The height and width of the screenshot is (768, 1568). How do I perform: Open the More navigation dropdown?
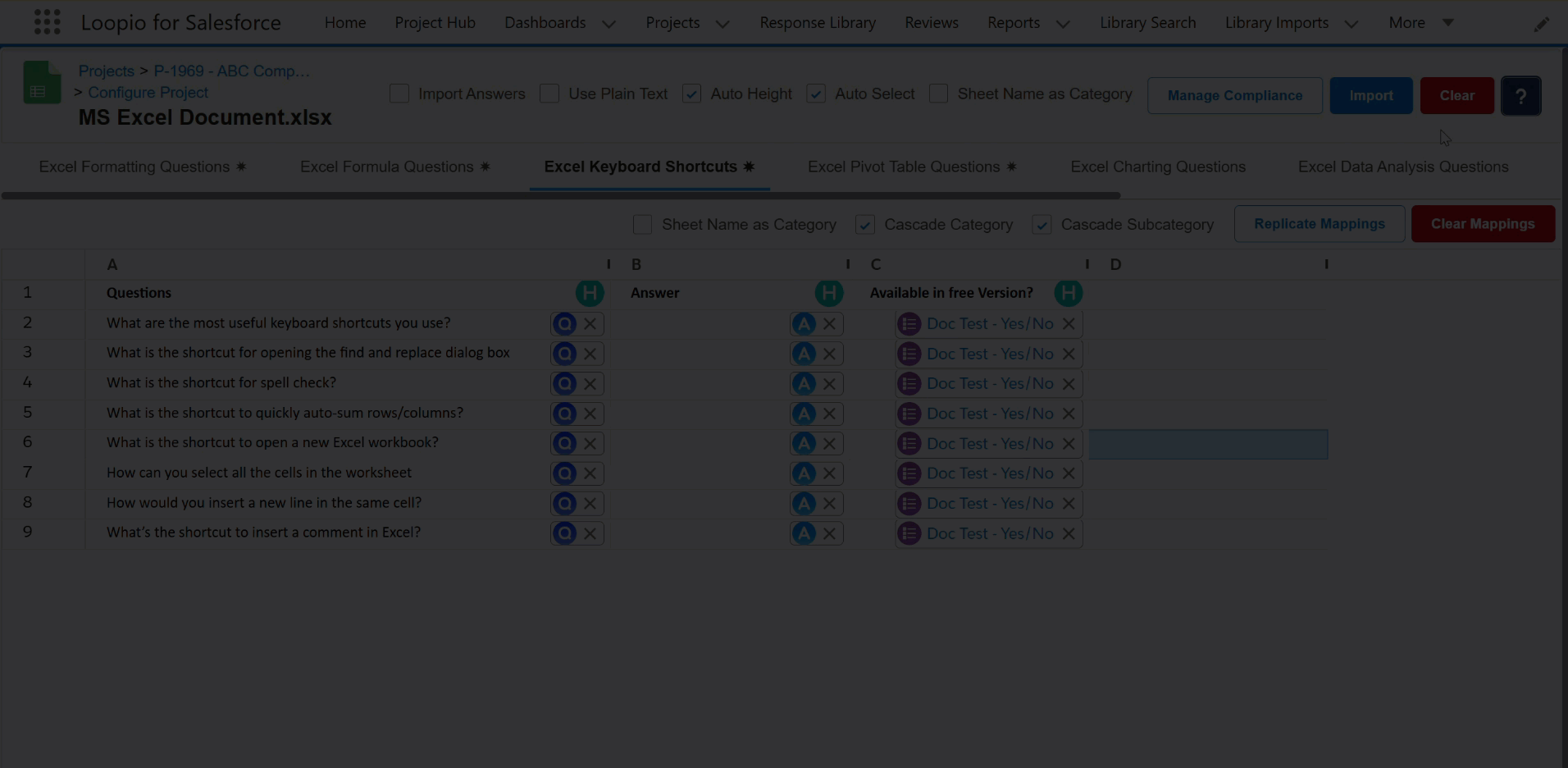[1421, 23]
